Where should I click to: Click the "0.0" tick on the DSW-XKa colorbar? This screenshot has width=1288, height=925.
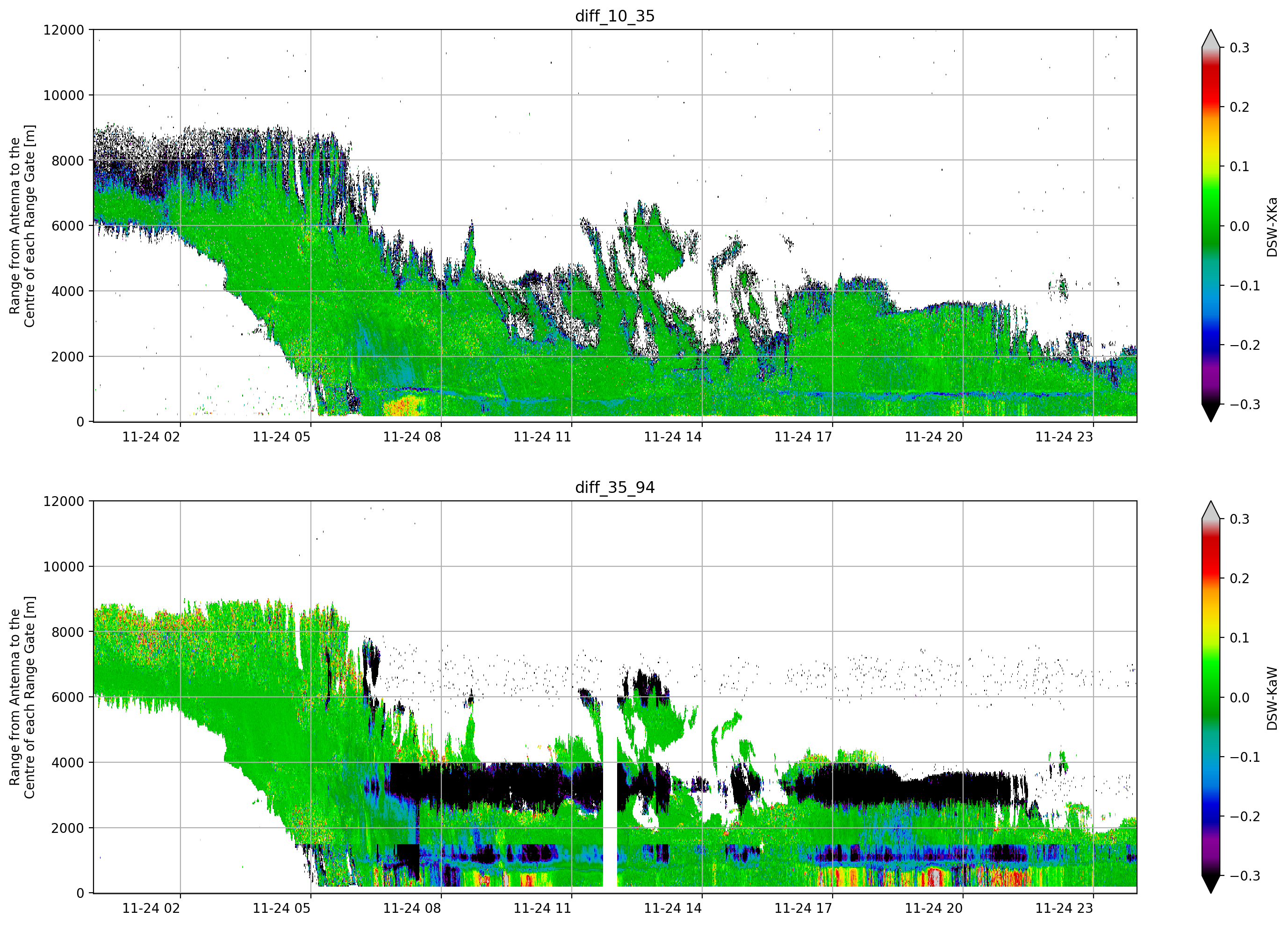[x=1239, y=226]
